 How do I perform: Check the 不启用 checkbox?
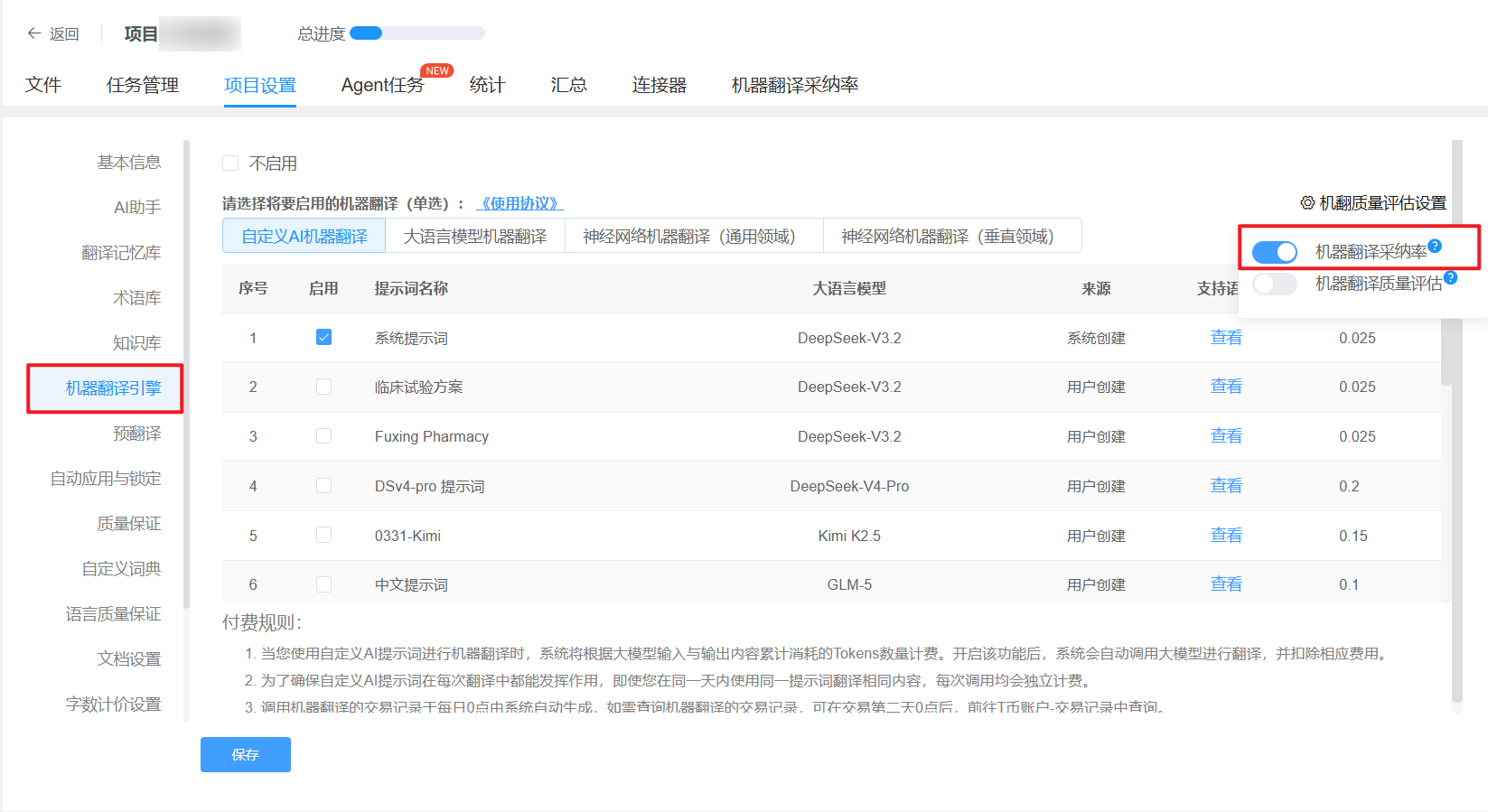230,163
